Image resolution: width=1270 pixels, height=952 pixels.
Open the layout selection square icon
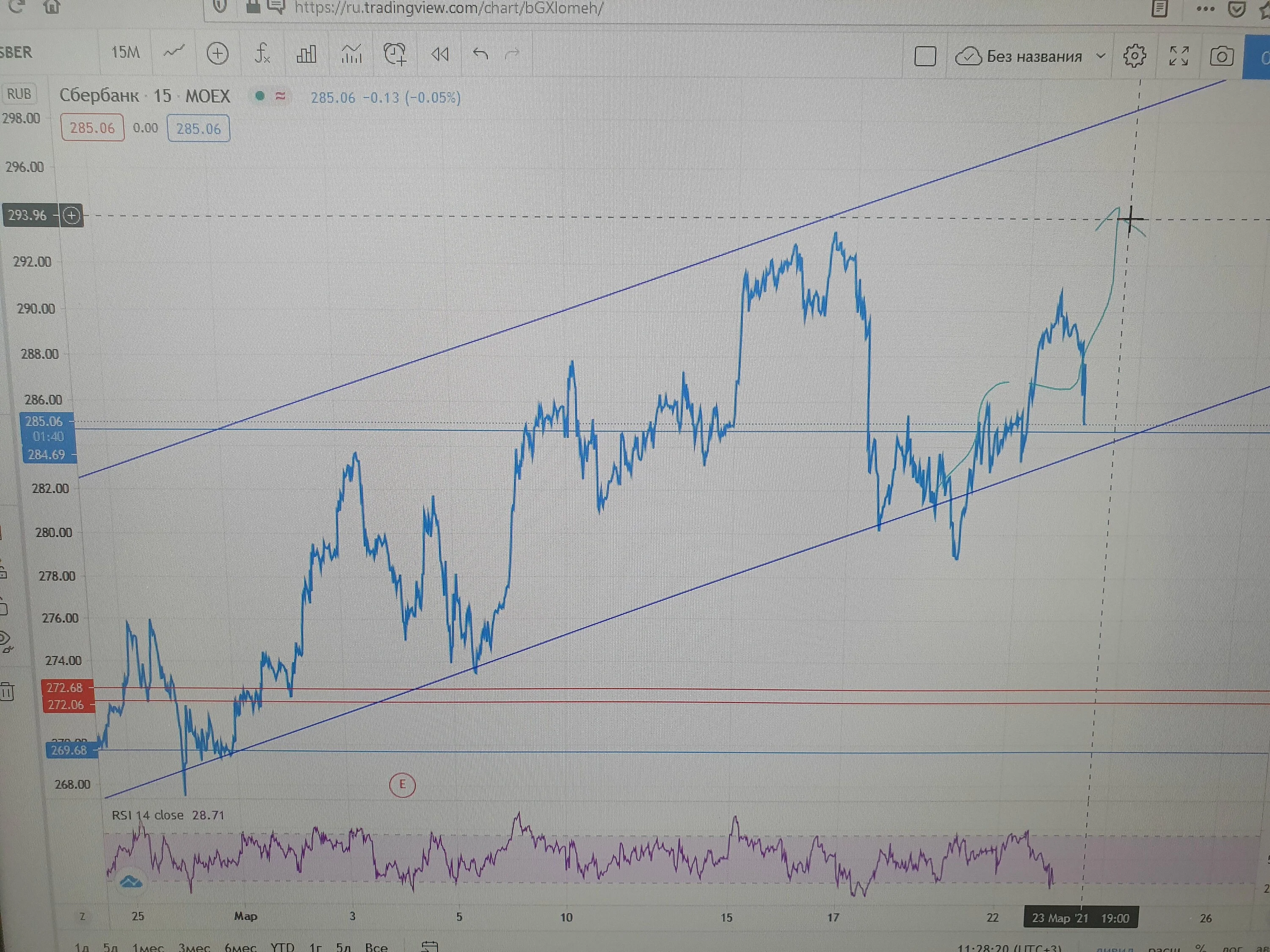[925, 56]
